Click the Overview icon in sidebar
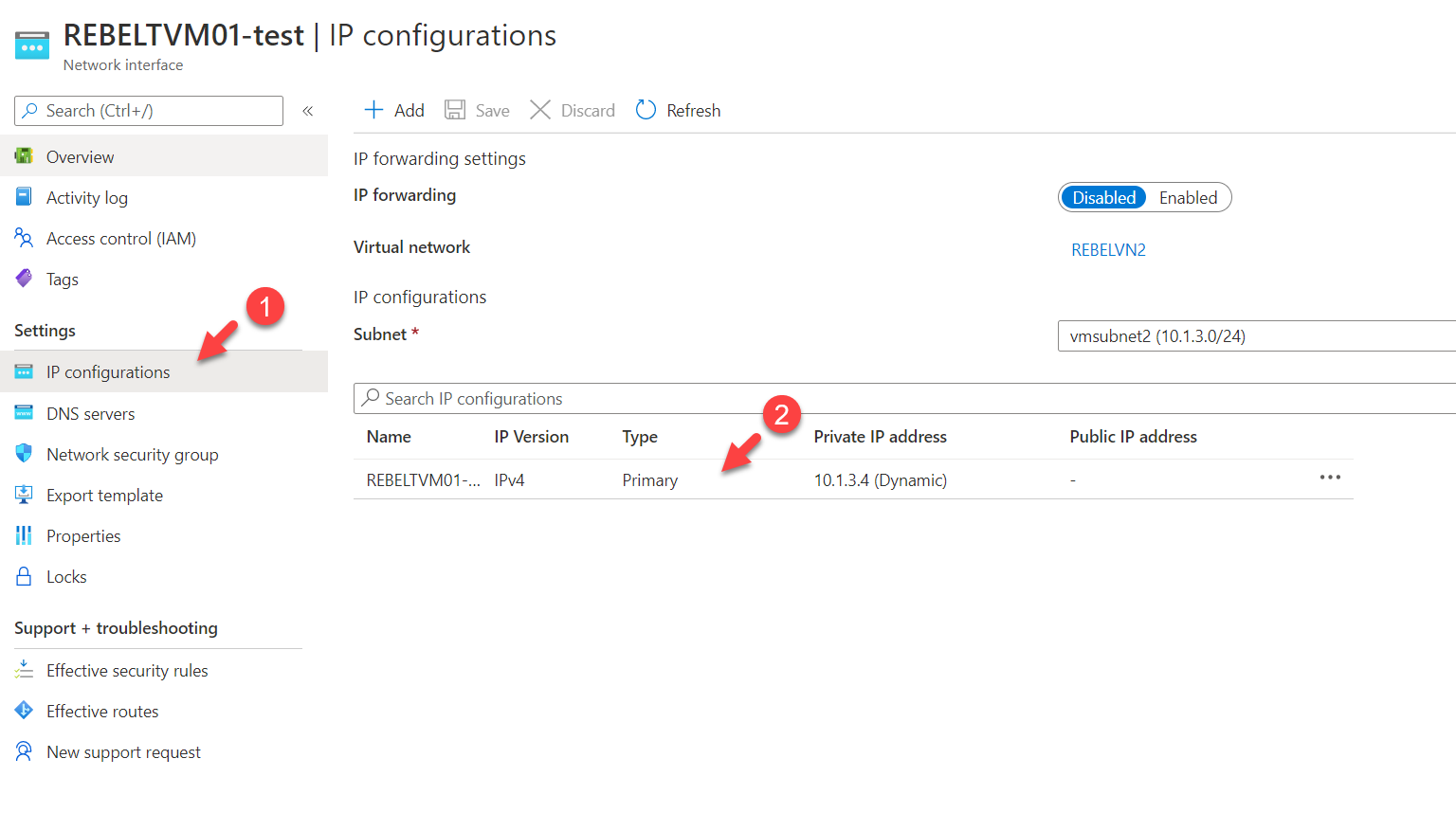 click(x=24, y=156)
